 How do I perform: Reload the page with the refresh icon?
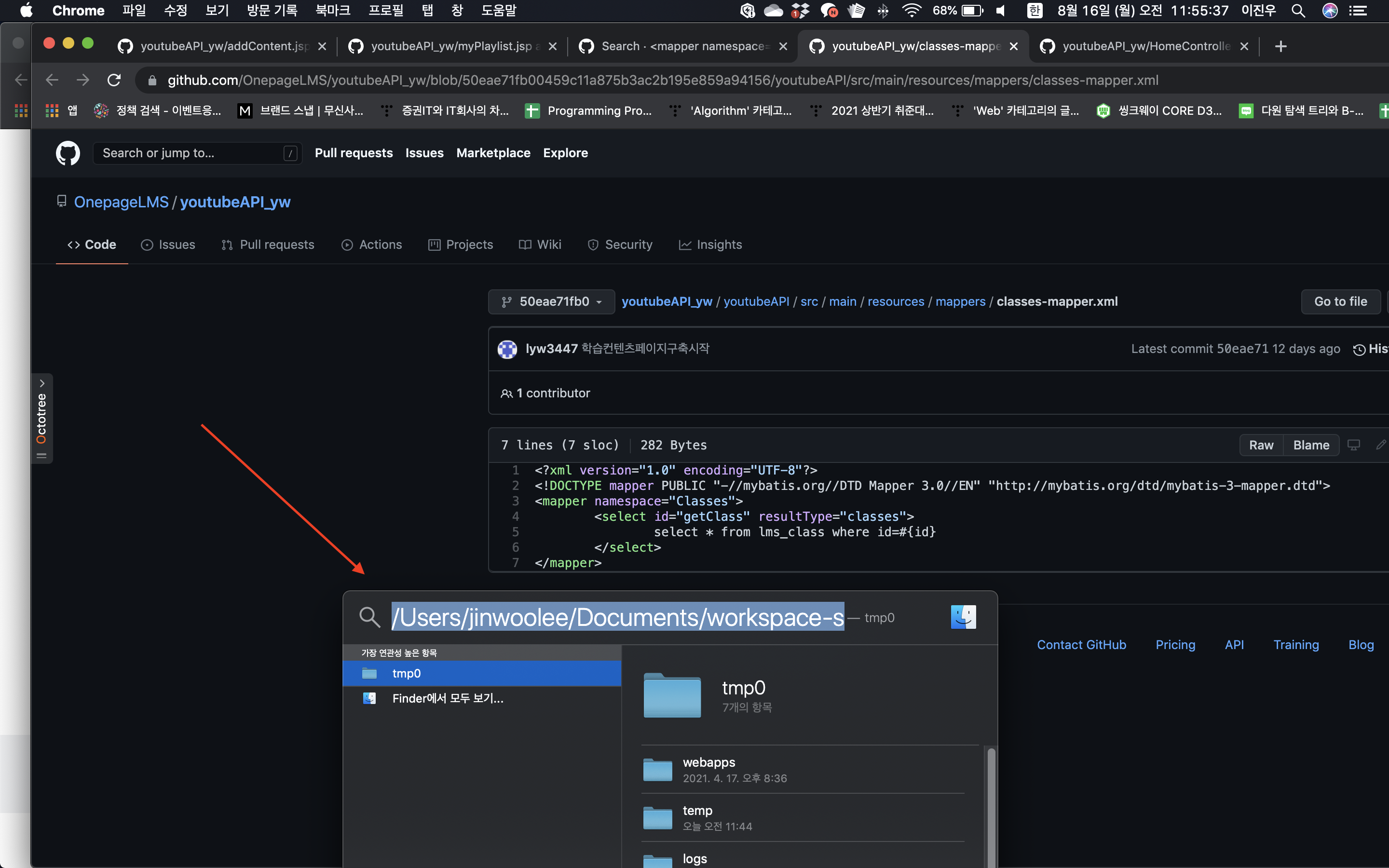(x=114, y=81)
